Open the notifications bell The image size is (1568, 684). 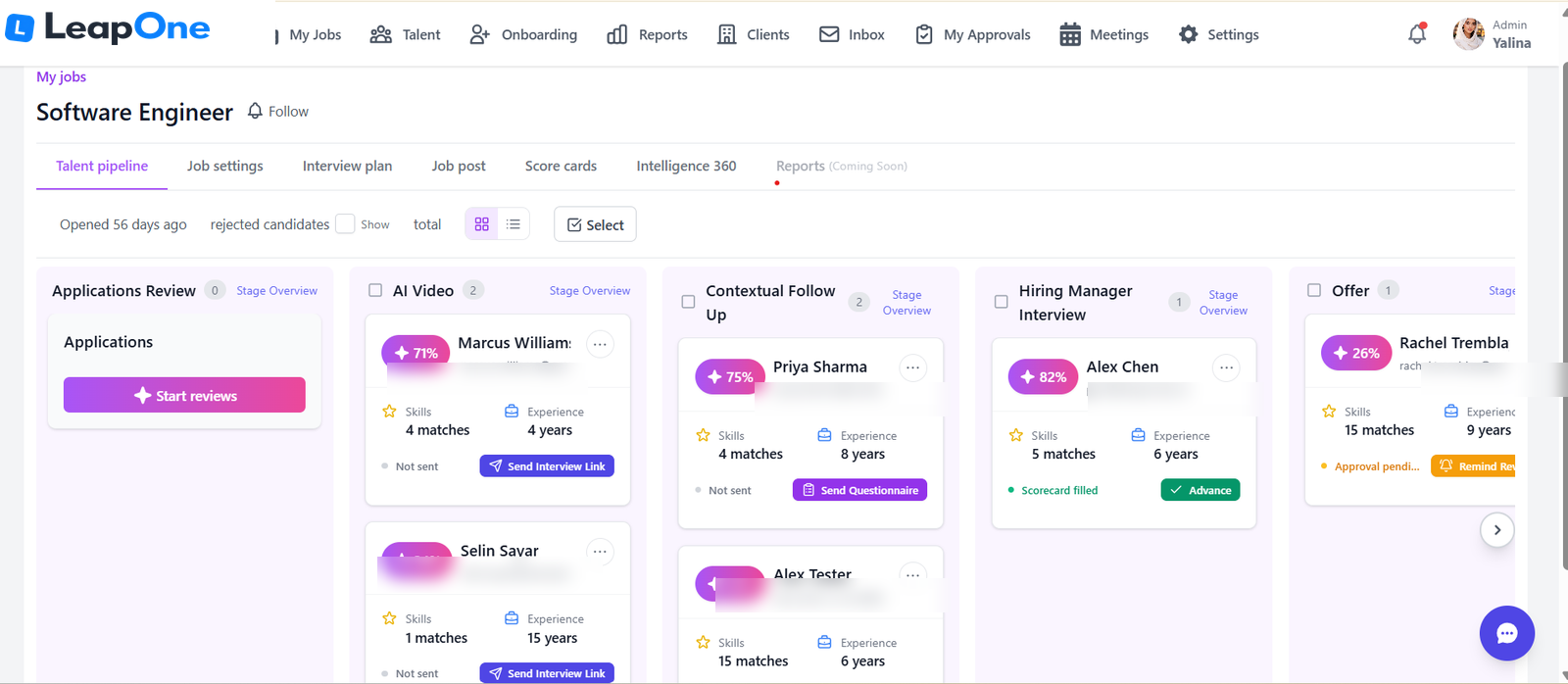pyautogui.click(x=1417, y=34)
